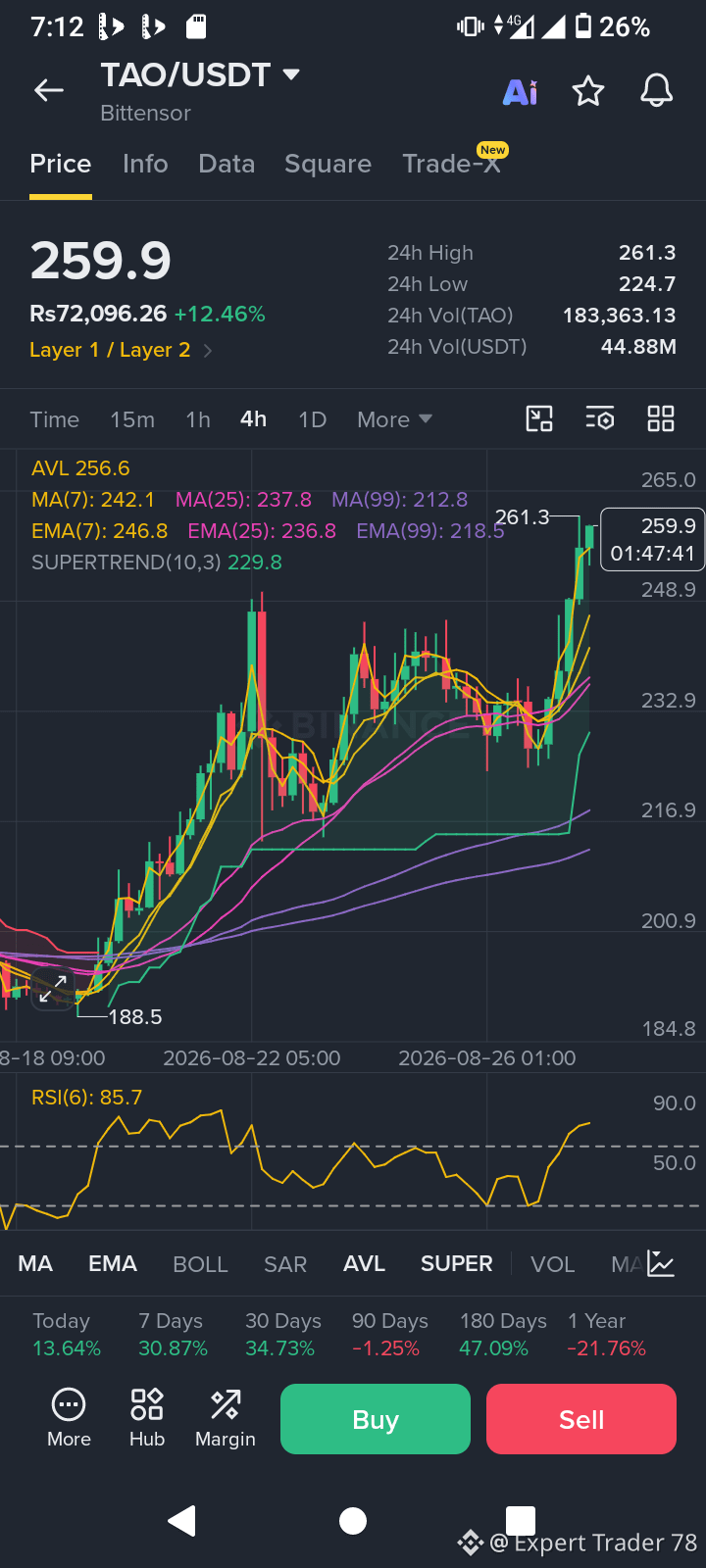Select the 15m timeframe
706x1568 pixels.
click(132, 419)
